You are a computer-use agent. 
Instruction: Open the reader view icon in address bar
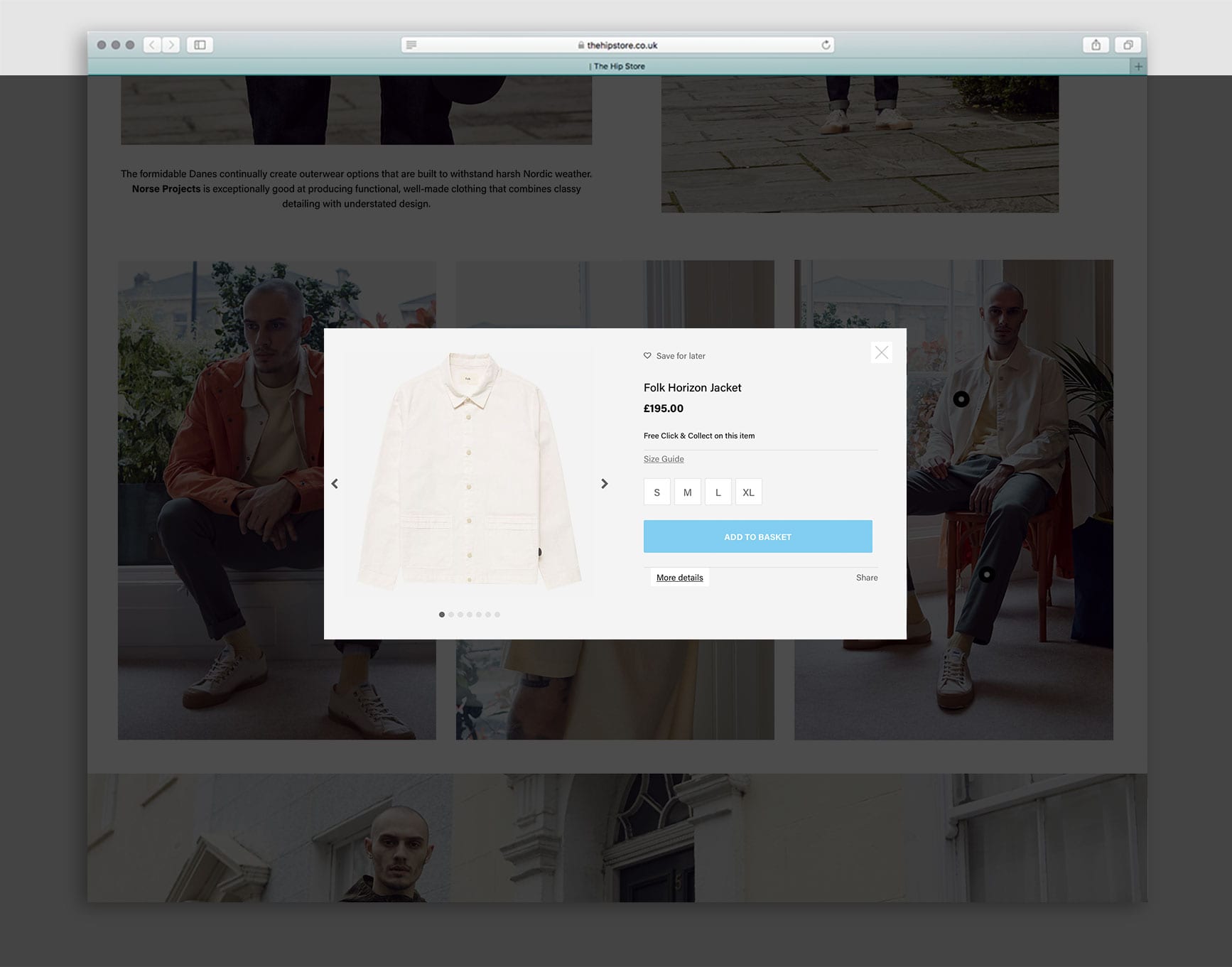click(x=411, y=45)
